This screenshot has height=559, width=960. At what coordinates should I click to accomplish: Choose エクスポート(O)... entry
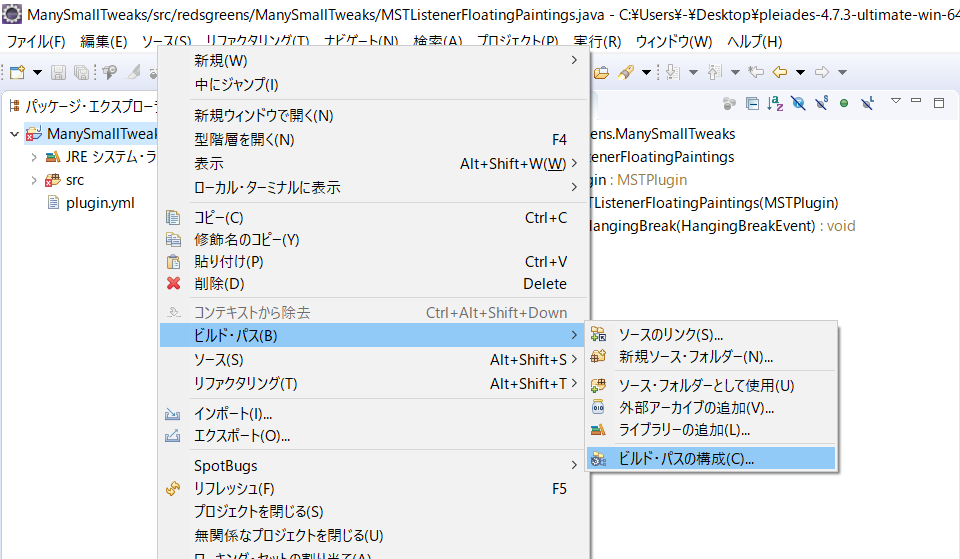pos(373,436)
